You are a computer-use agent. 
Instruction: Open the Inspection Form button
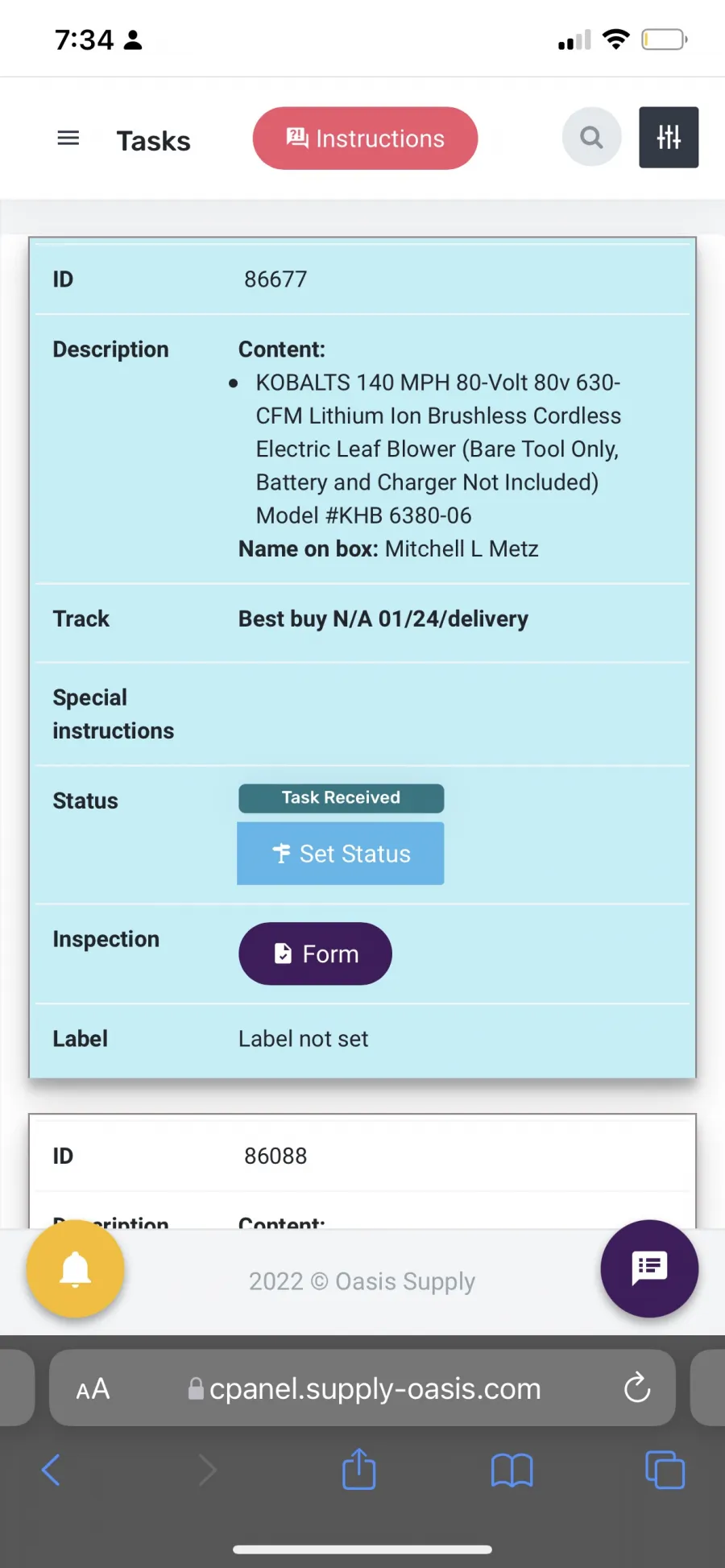pyautogui.click(x=315, y=954)
